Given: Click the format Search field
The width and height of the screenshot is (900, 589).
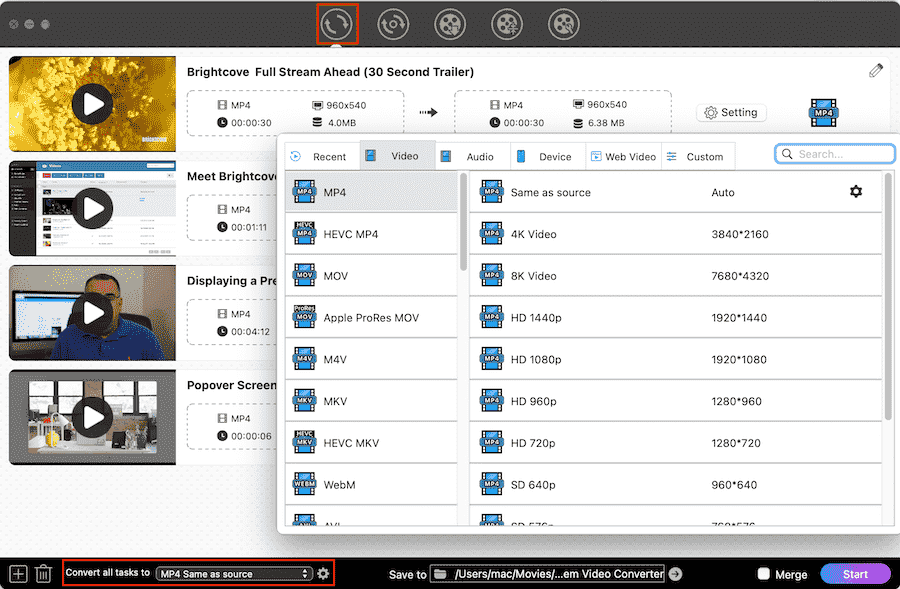Looking at the screenshot, I should click(835, 154).
